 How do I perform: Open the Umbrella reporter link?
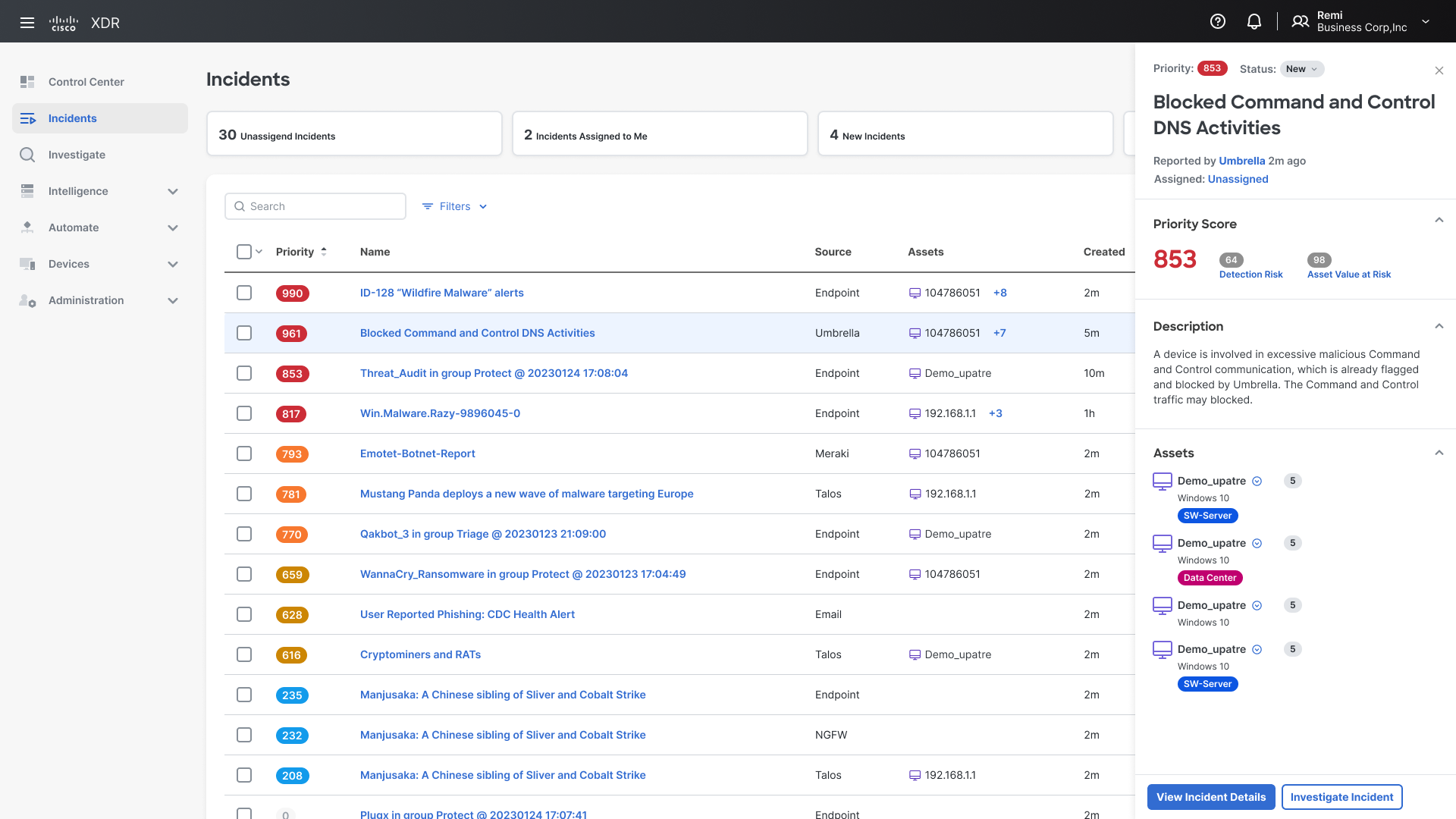click(x=1241, y=161)
